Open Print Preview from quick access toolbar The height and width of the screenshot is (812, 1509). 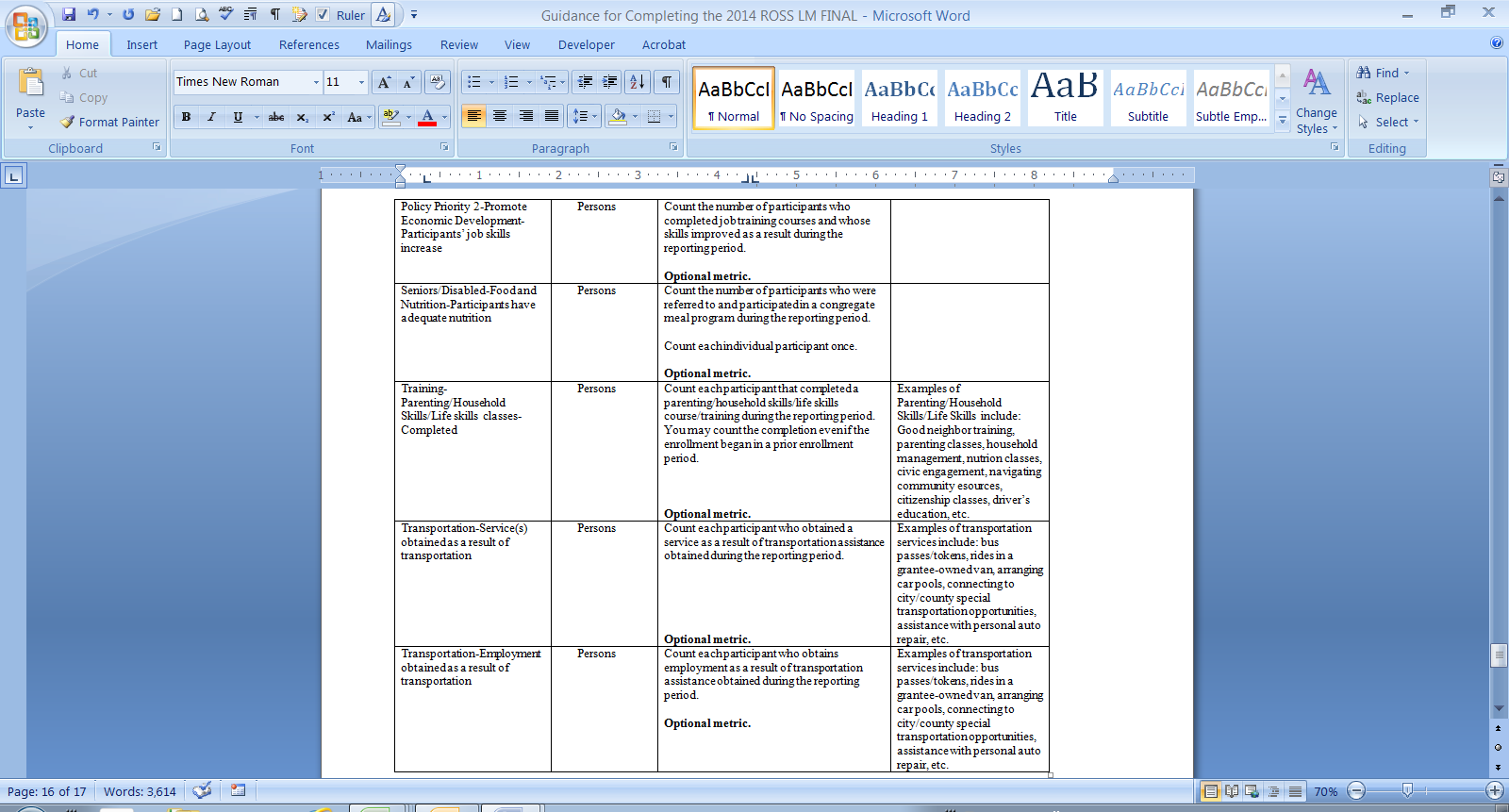[201, 14]
